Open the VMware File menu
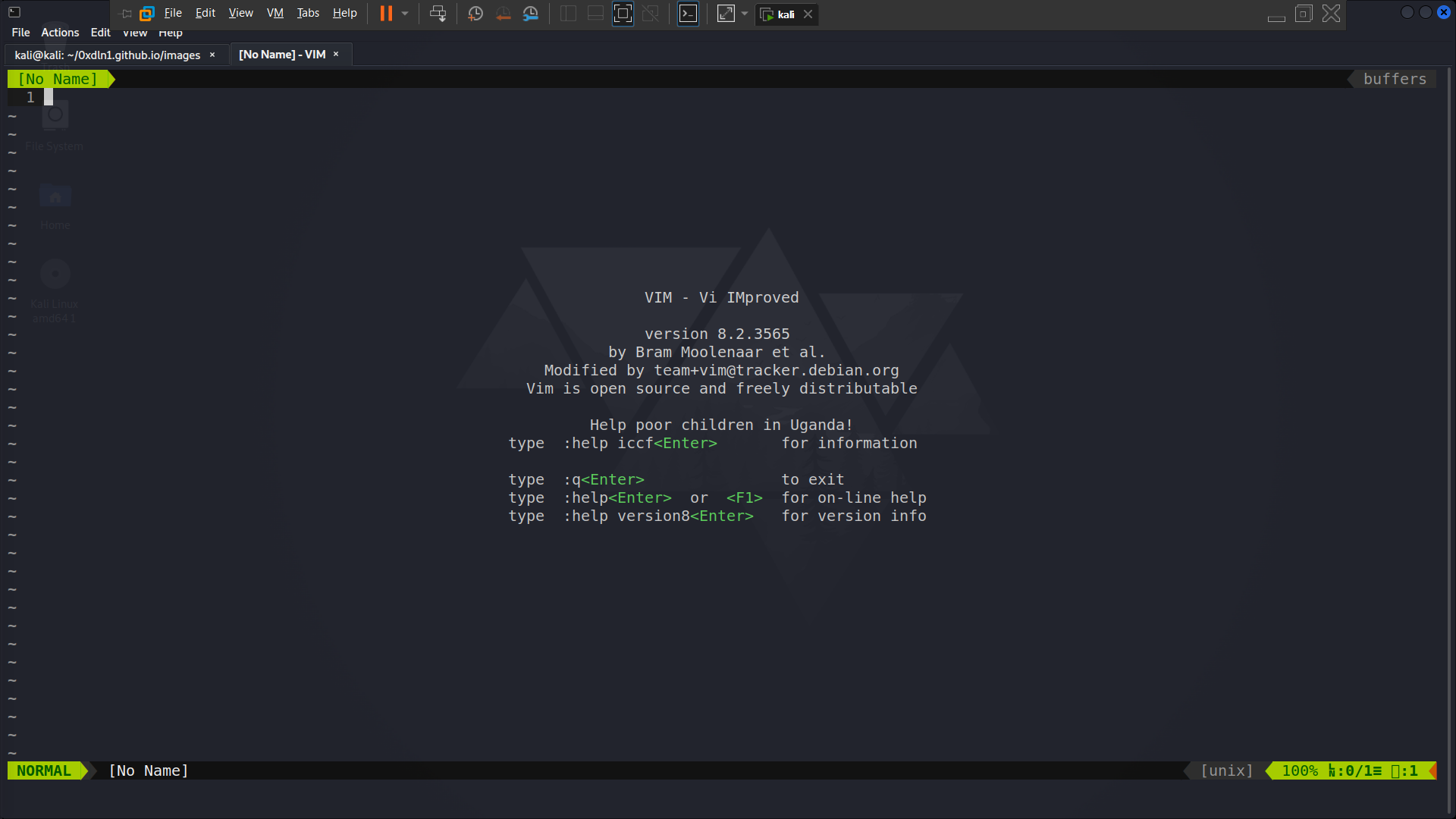The width and height of the screenshot is (1456, 819). tap(173, 13)
